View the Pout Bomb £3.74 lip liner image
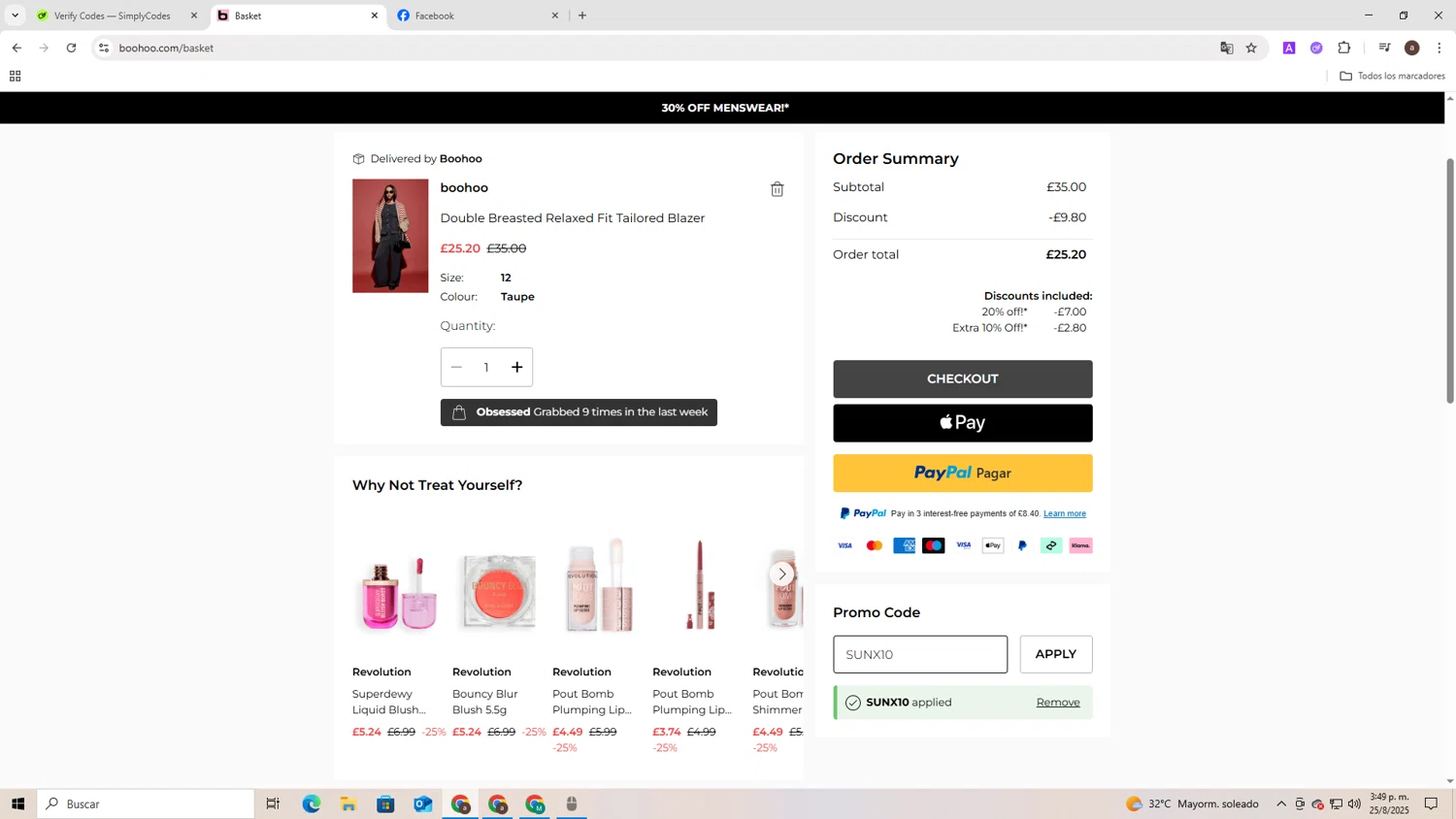 coord(697,586)
